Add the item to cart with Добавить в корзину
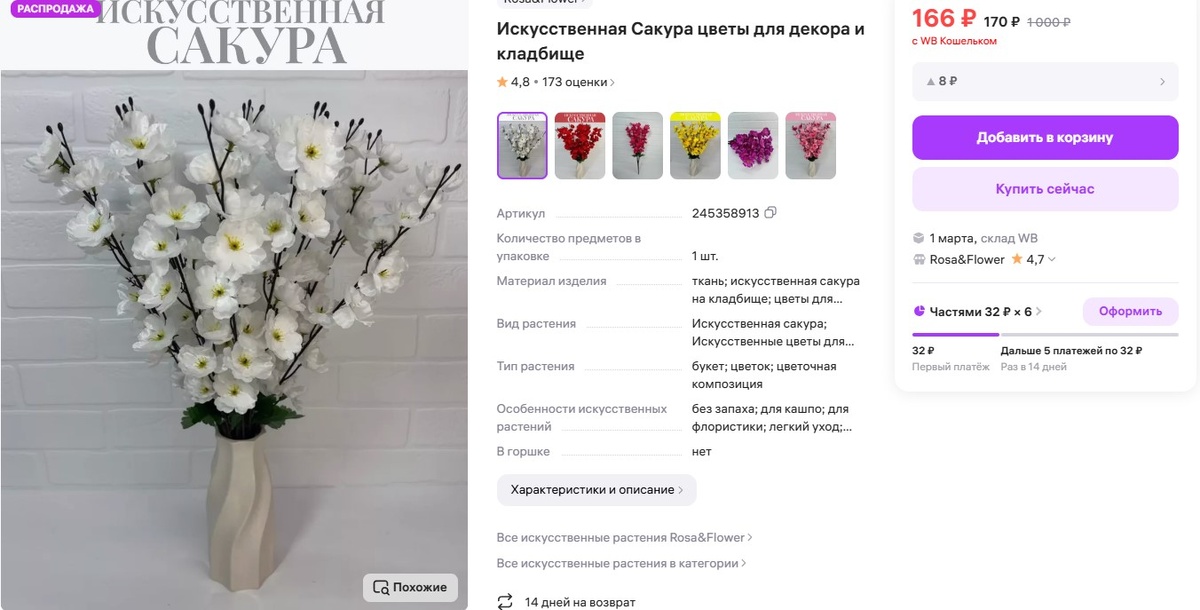The width and height of the screenshot is (1200, 610). coord(1045,138)
